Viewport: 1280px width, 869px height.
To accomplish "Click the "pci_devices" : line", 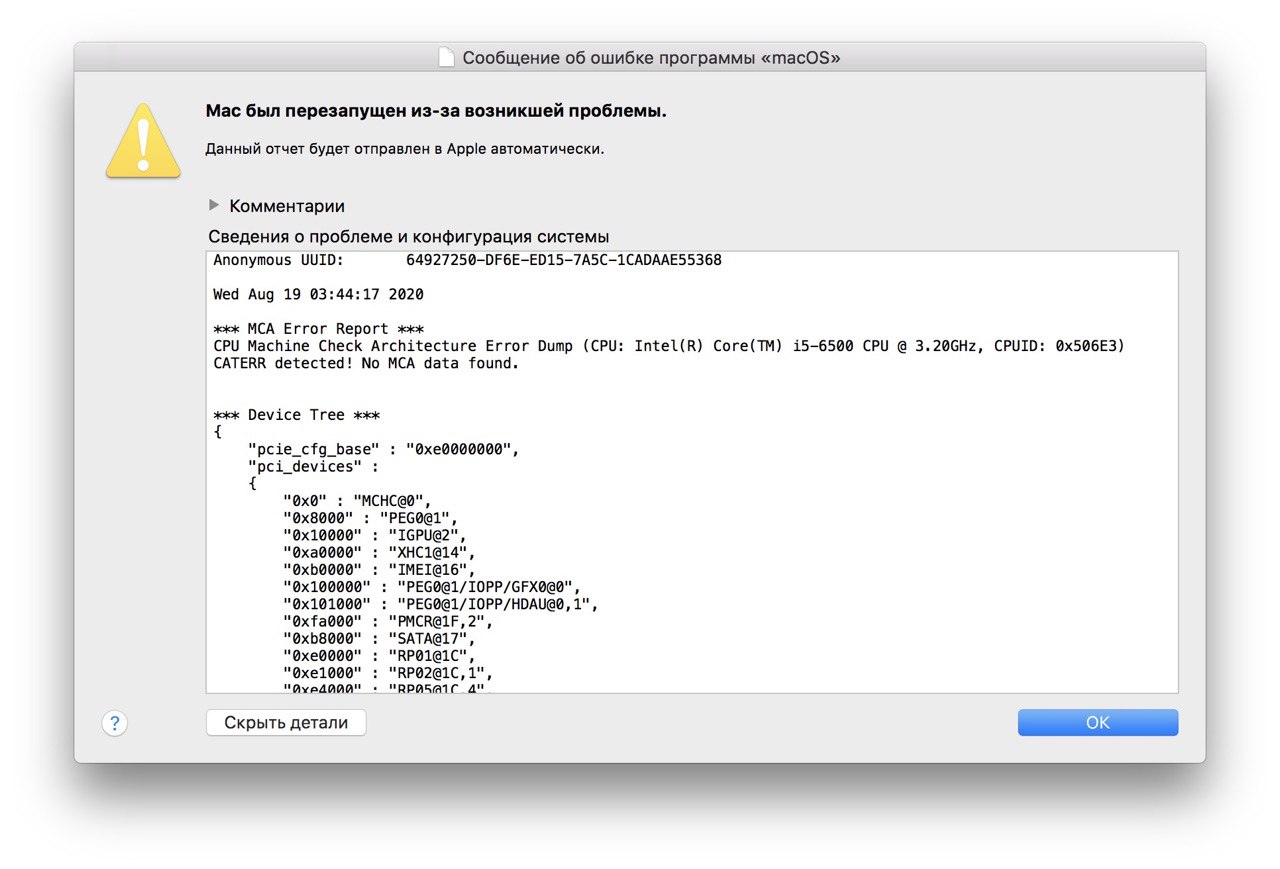I will [314, 467].
